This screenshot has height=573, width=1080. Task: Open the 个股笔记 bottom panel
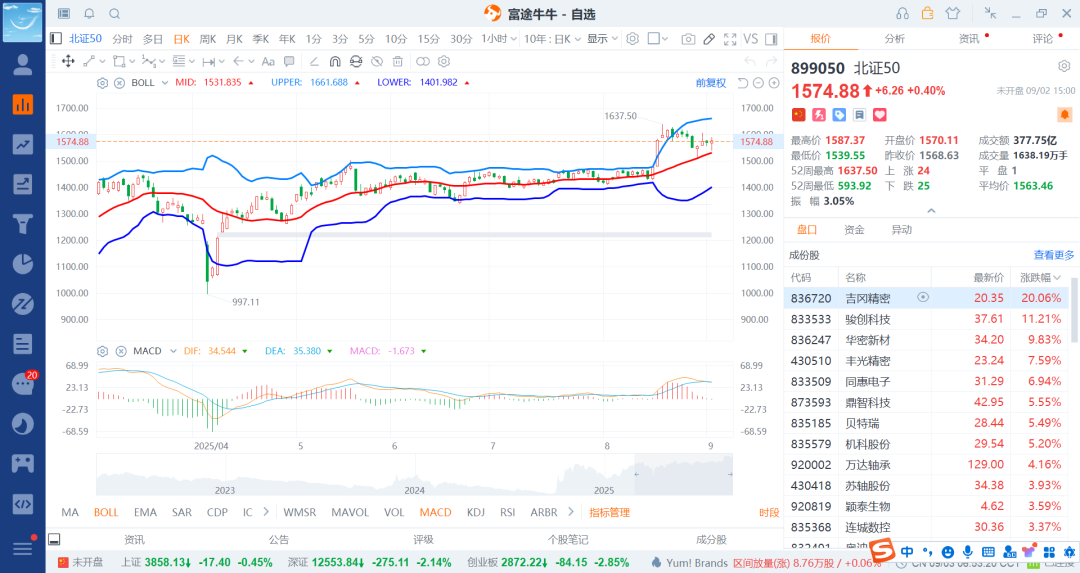click(x=568, y=540)
